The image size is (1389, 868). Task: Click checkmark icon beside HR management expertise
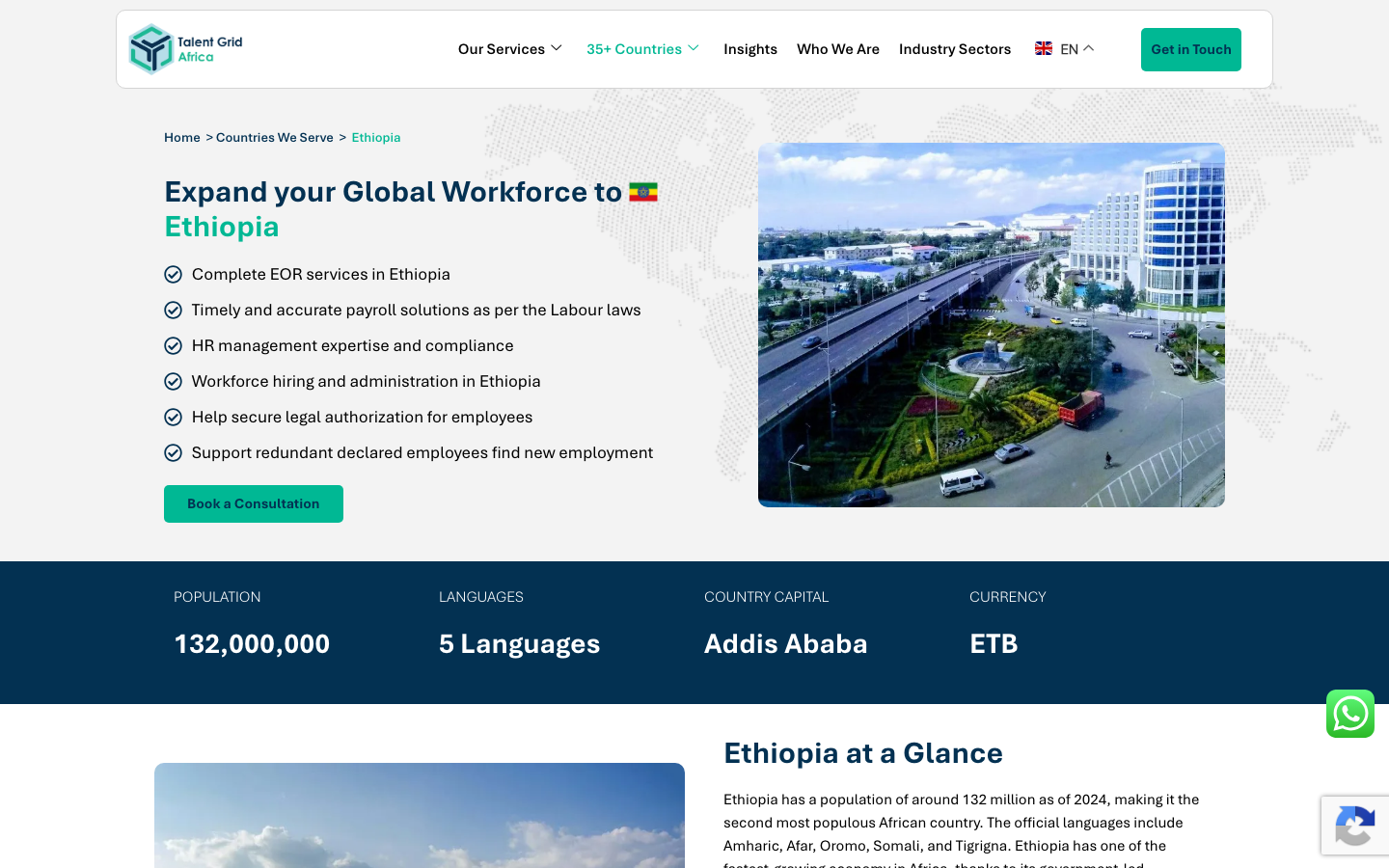pos(174,346)
